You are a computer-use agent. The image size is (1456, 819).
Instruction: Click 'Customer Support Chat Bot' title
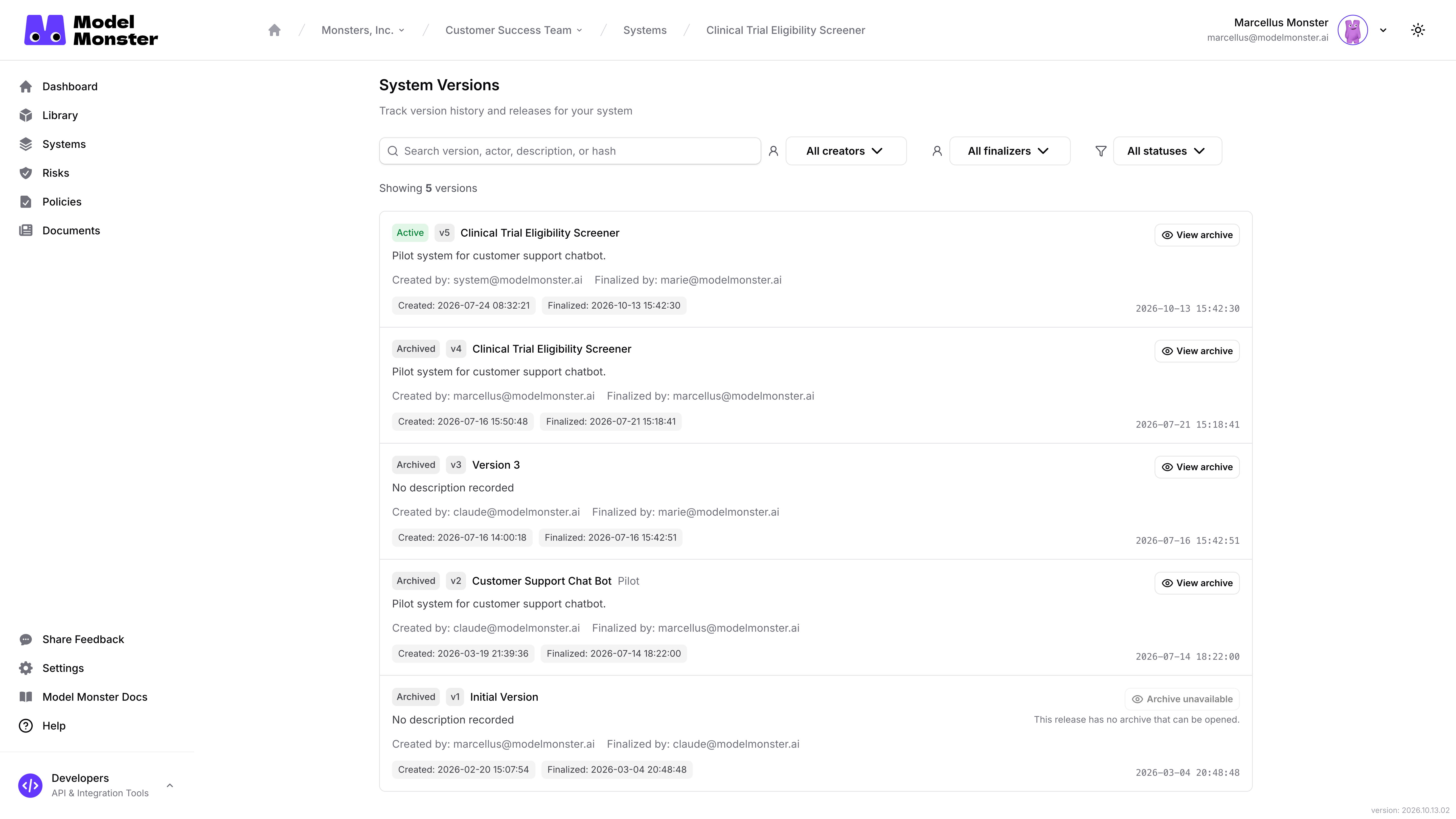pos(541,581)
